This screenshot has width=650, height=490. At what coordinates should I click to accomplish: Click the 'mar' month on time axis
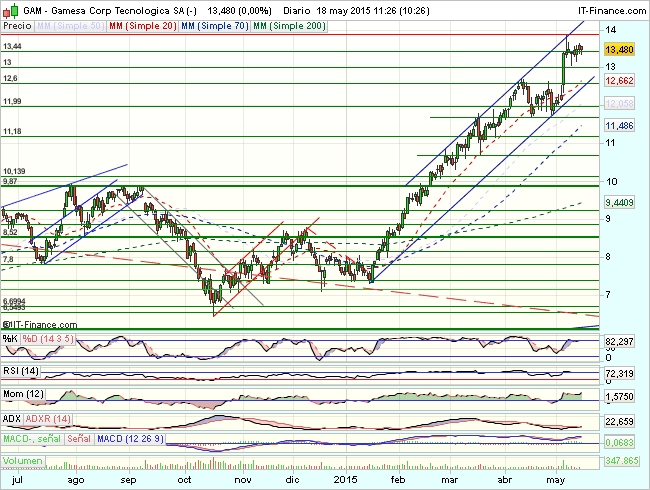click(449, 480)
